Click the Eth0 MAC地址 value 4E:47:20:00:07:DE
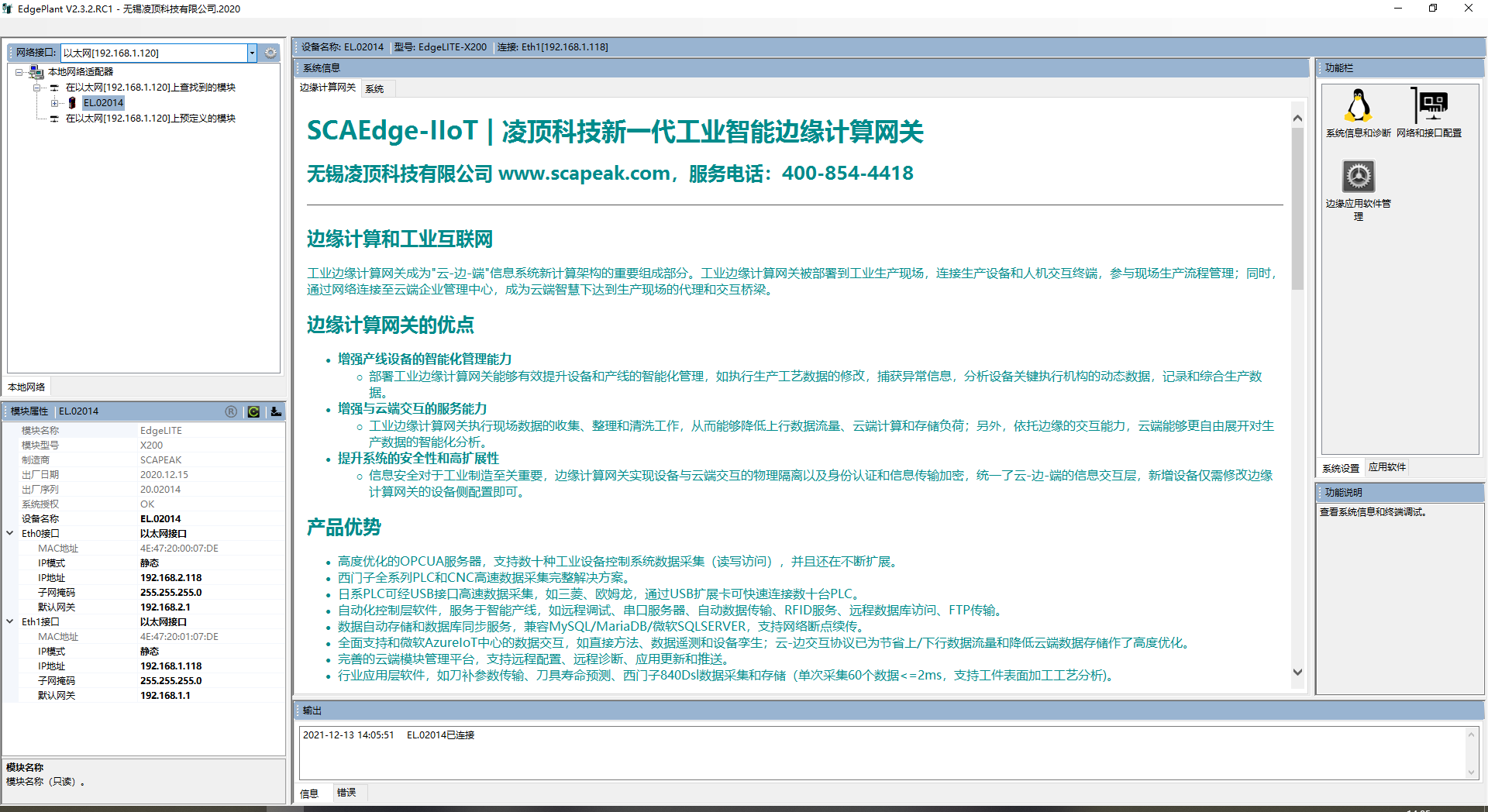Image resolution: width=1488 pixels, height=812 pixels. pos(179,549)
